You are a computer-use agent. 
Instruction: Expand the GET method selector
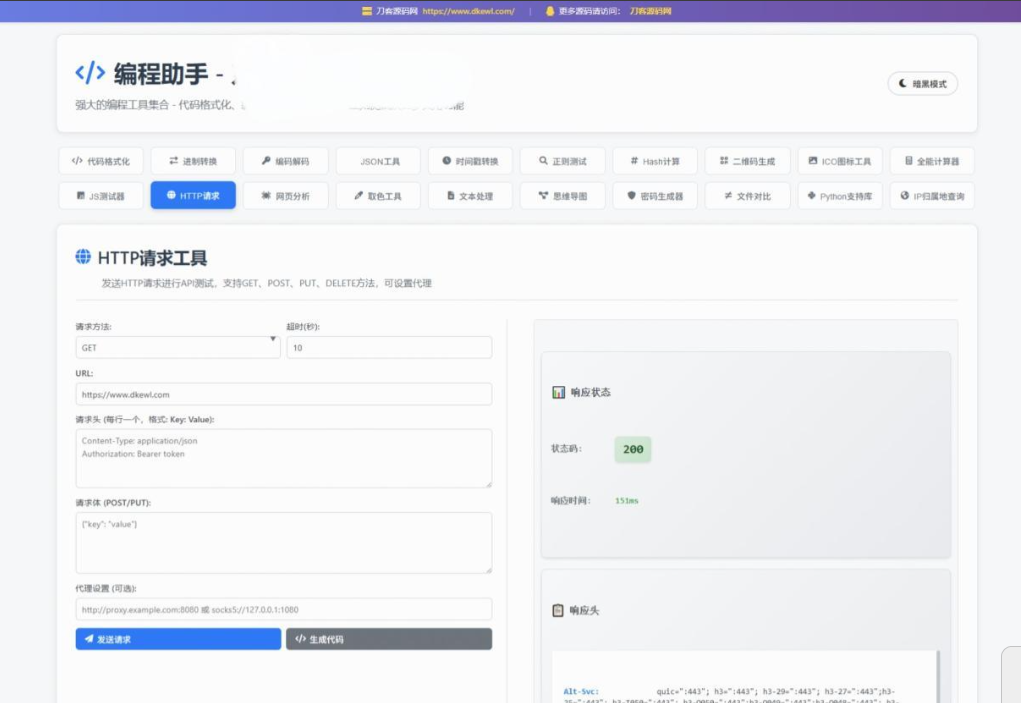(177, 347)
